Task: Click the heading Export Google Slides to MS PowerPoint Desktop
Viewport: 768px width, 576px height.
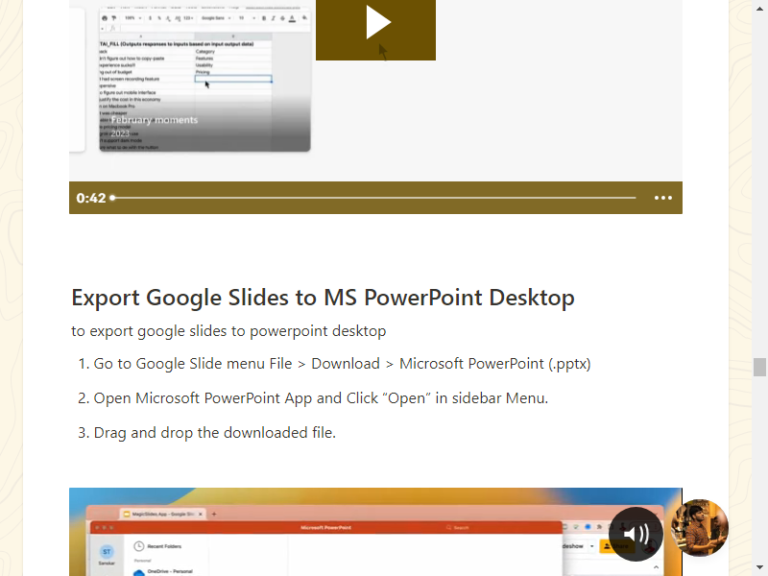Action: [x=323, y=297]
